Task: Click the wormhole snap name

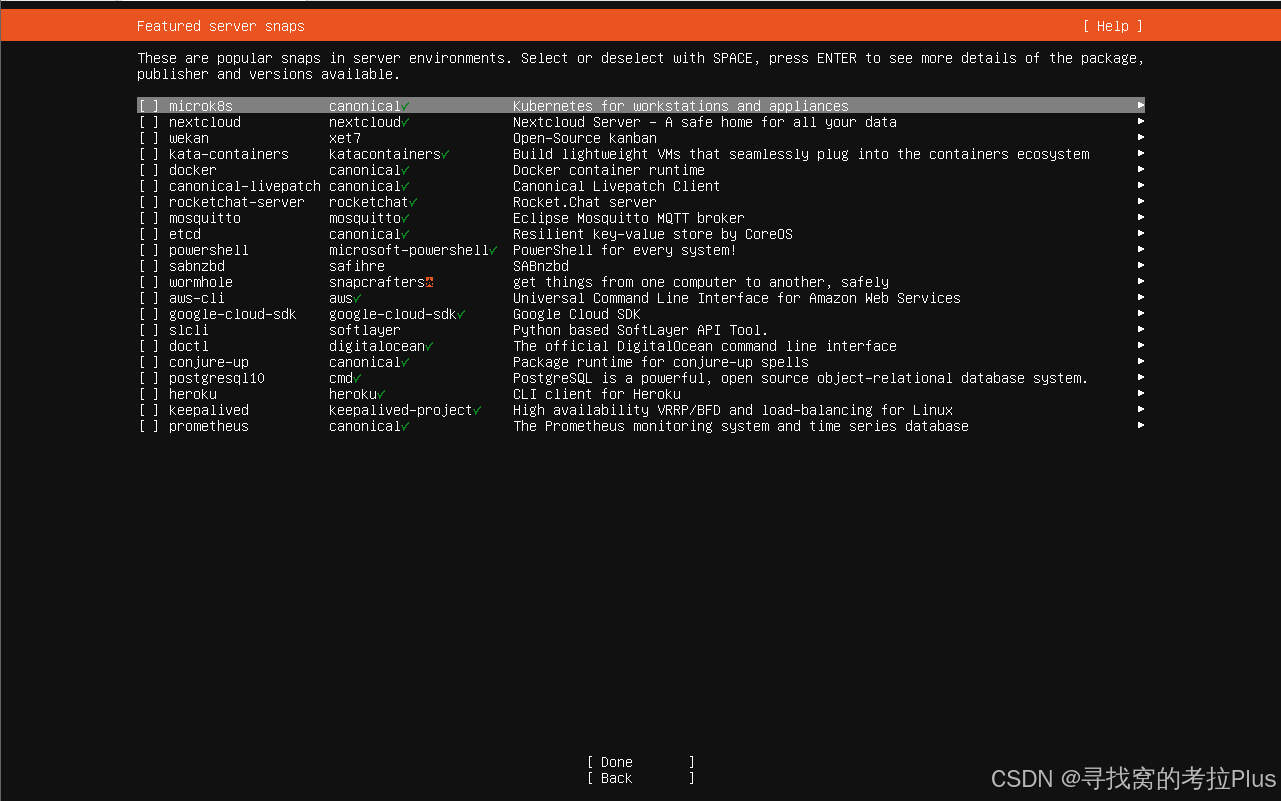Action: pyautogui.click(x=201, y=282)
